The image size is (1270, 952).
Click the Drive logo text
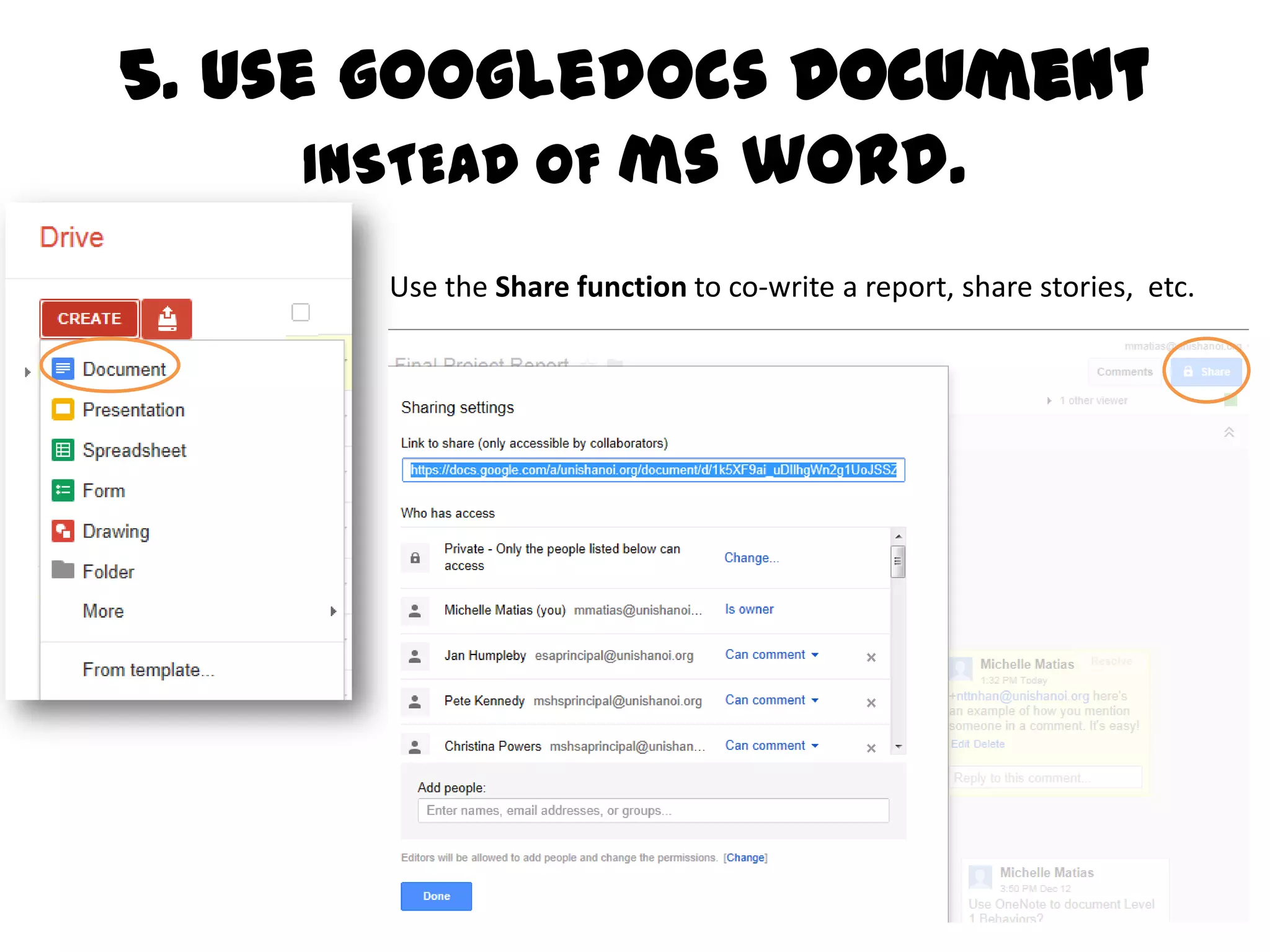click(x=72, y=237)
